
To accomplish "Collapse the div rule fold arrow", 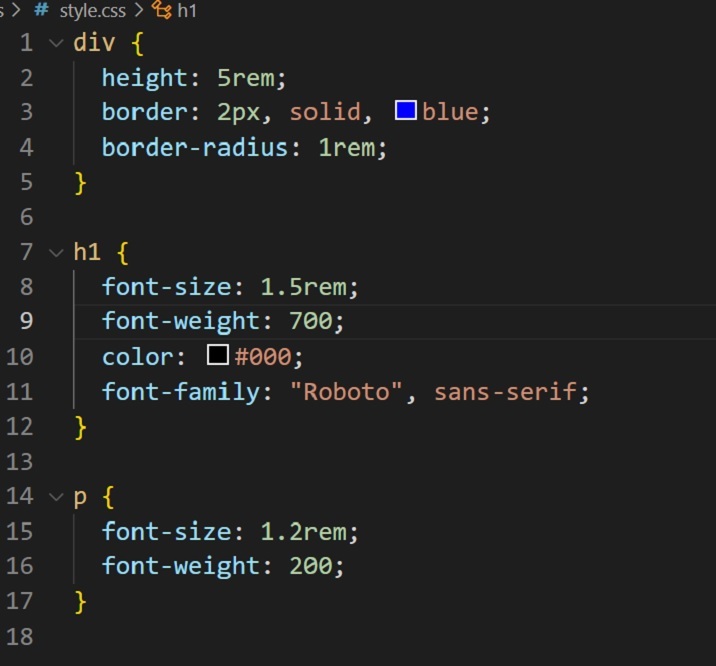I will click(56, 43).
